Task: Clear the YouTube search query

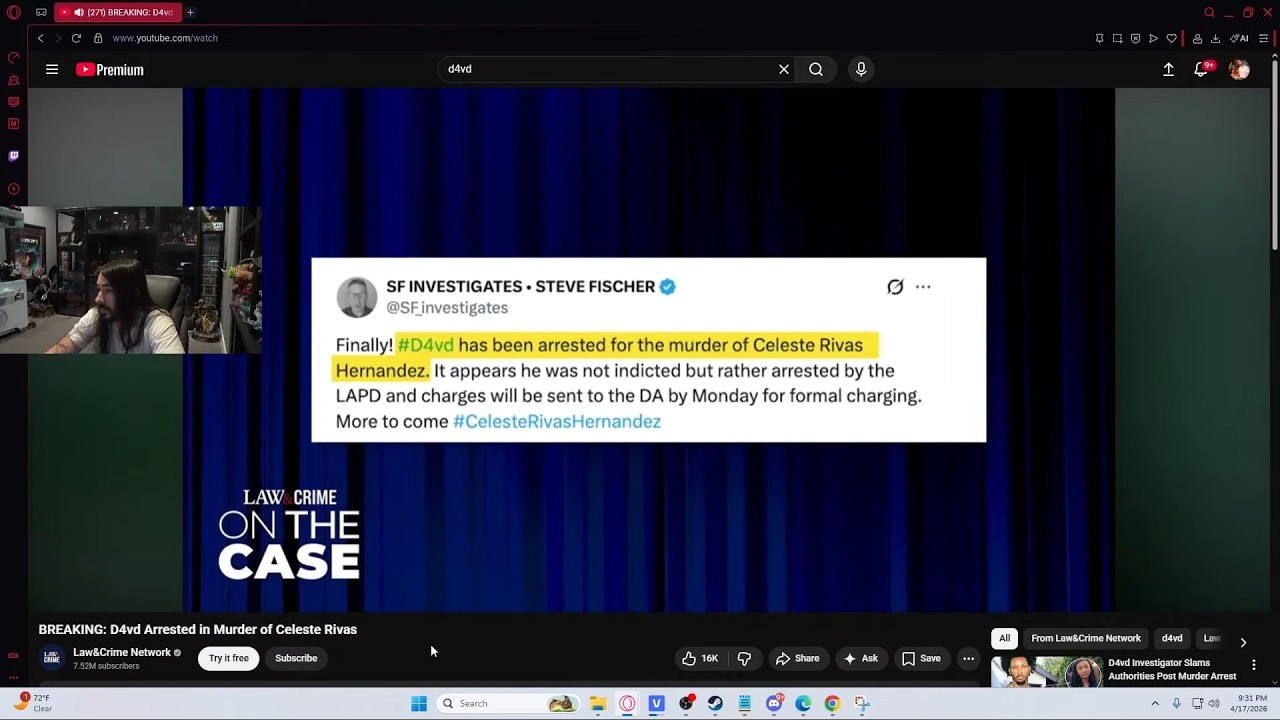Action: [x=784, y=69]
